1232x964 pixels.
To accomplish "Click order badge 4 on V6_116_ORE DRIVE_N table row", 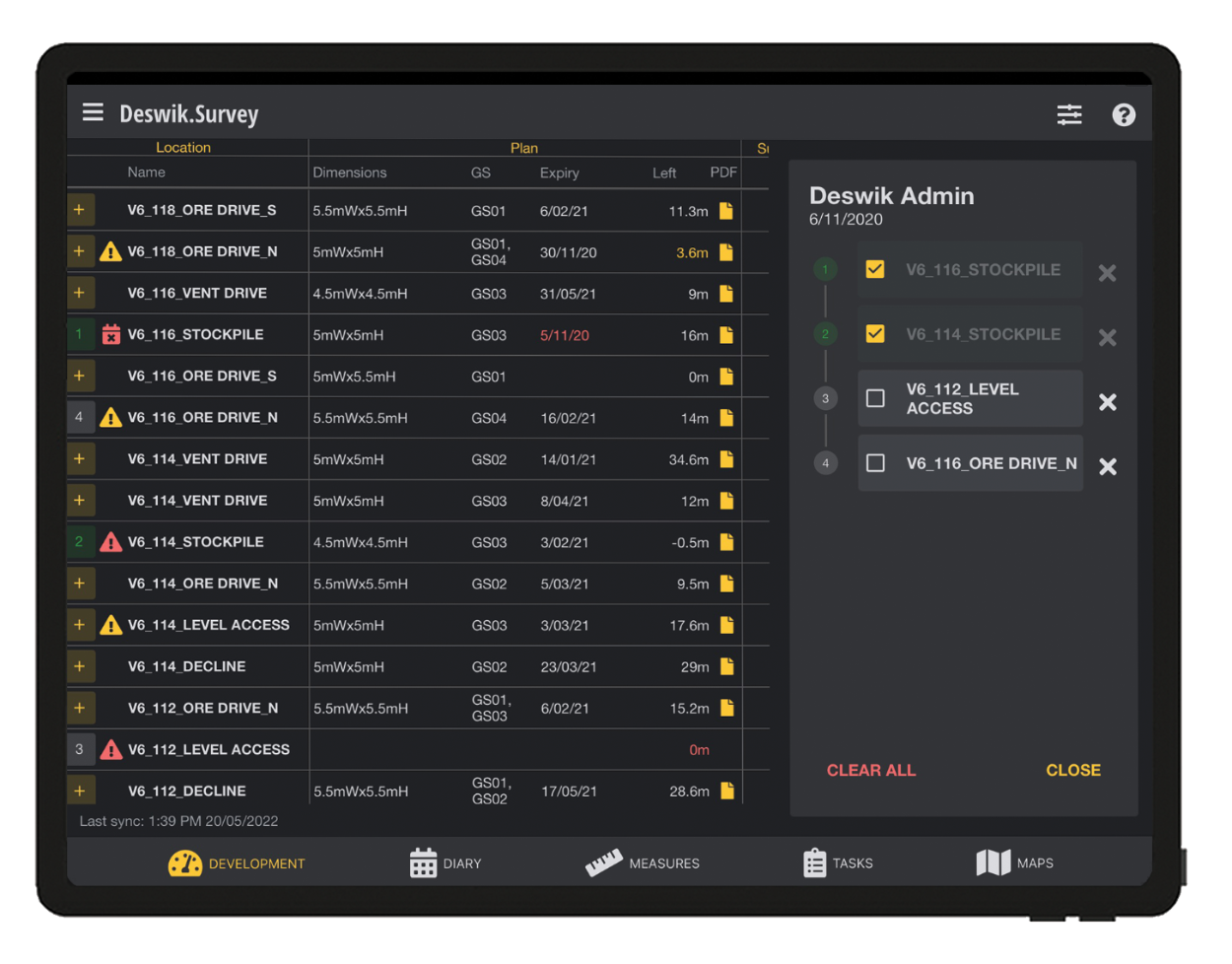I will [x=80, y=417].
